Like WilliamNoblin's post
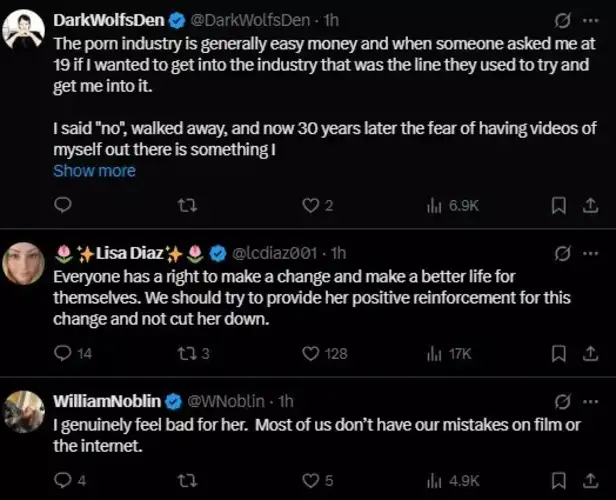Image resolution: width=616 pixels, height=500 pixels. tap(310, 480)
